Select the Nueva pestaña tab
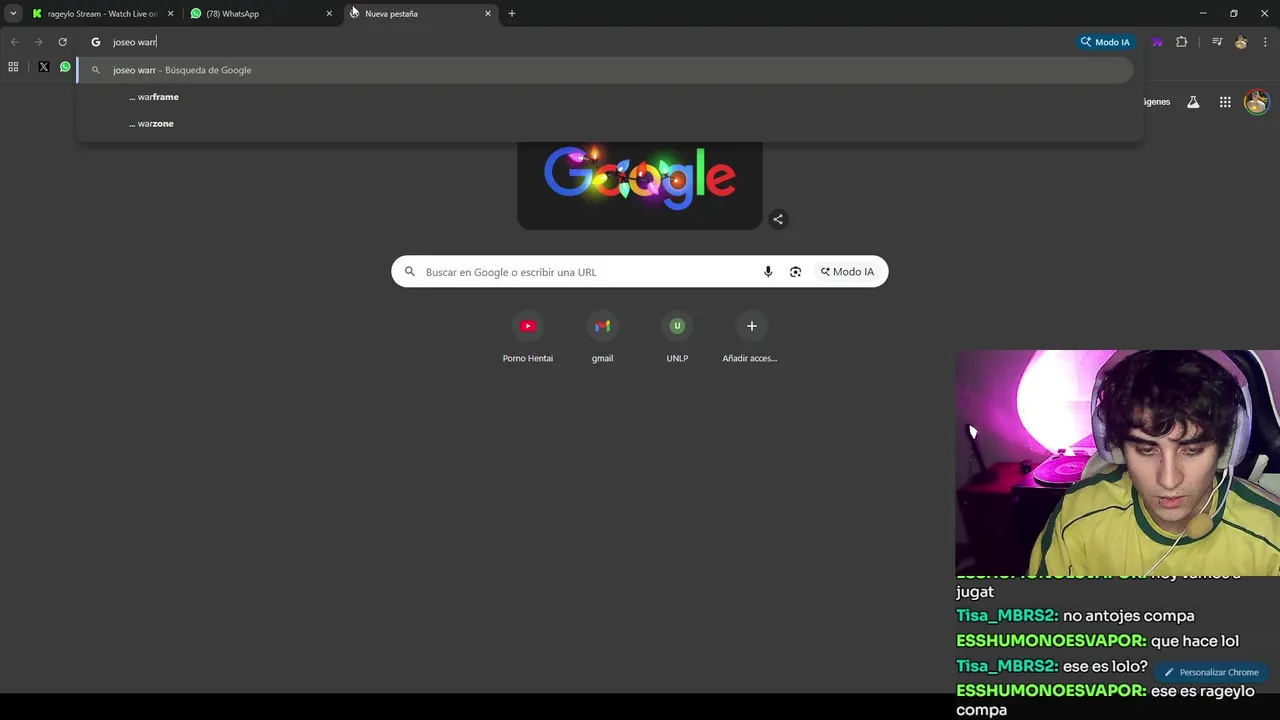The height and width of the screenshot is (720, 1280). click(421, 13)
